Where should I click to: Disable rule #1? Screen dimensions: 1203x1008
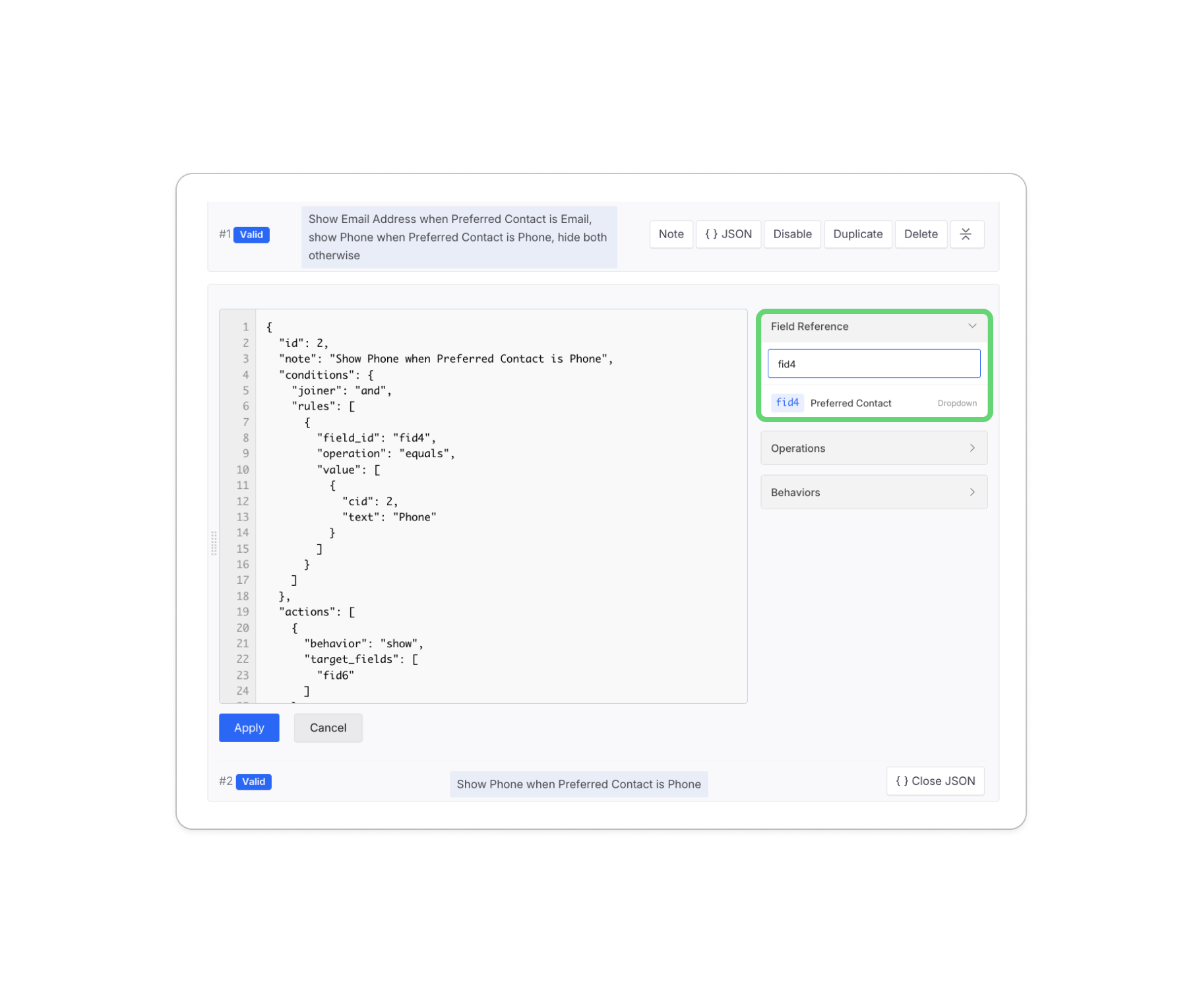click(792, 234)
